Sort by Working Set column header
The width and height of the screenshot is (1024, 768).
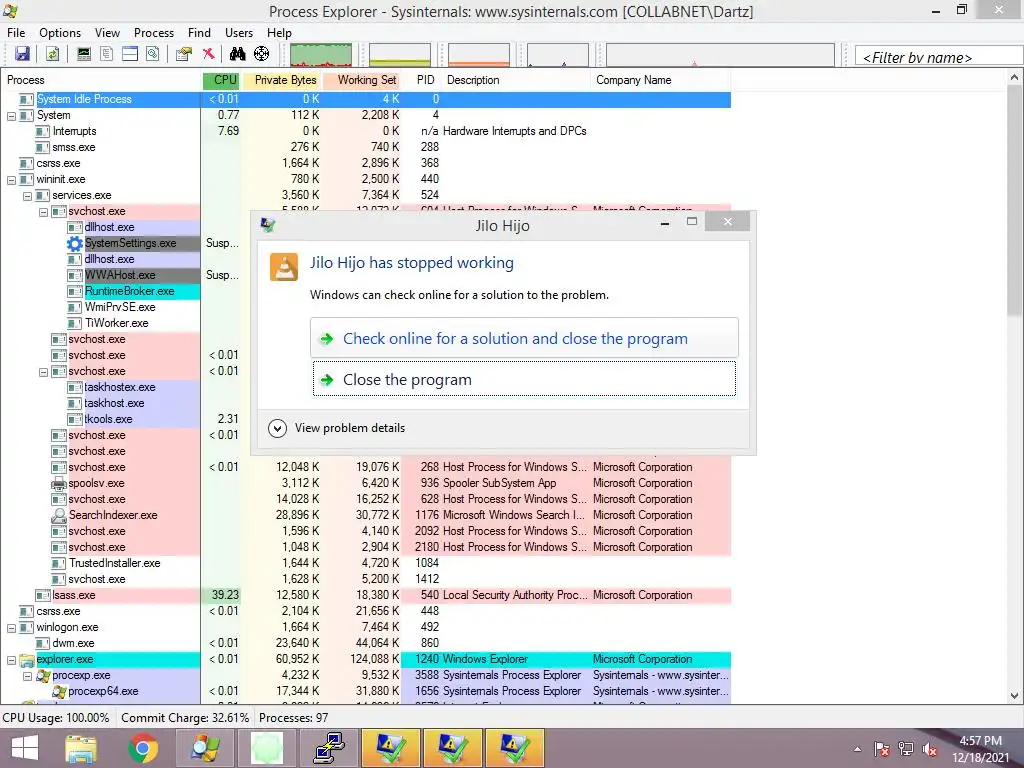[x=363, y=80]
